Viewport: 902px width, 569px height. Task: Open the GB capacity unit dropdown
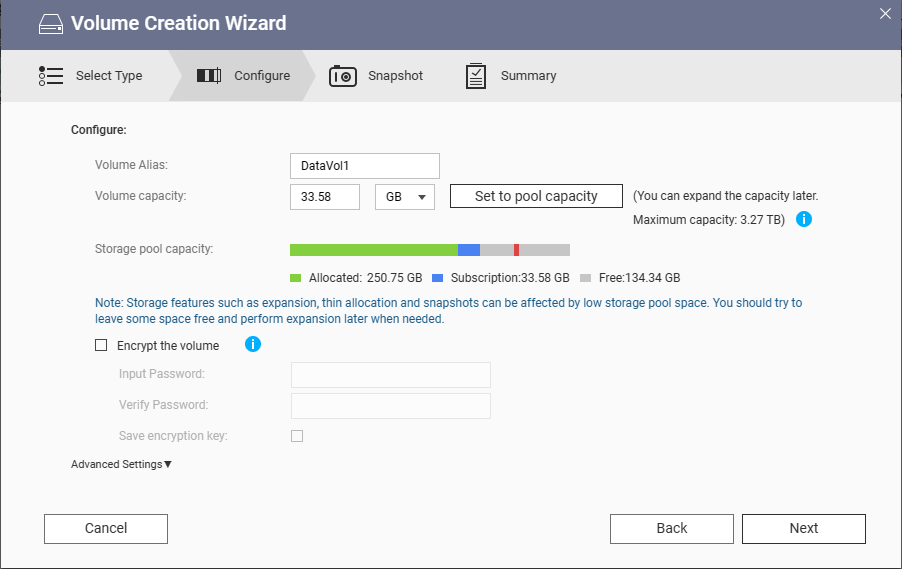(x=405, y=197)
